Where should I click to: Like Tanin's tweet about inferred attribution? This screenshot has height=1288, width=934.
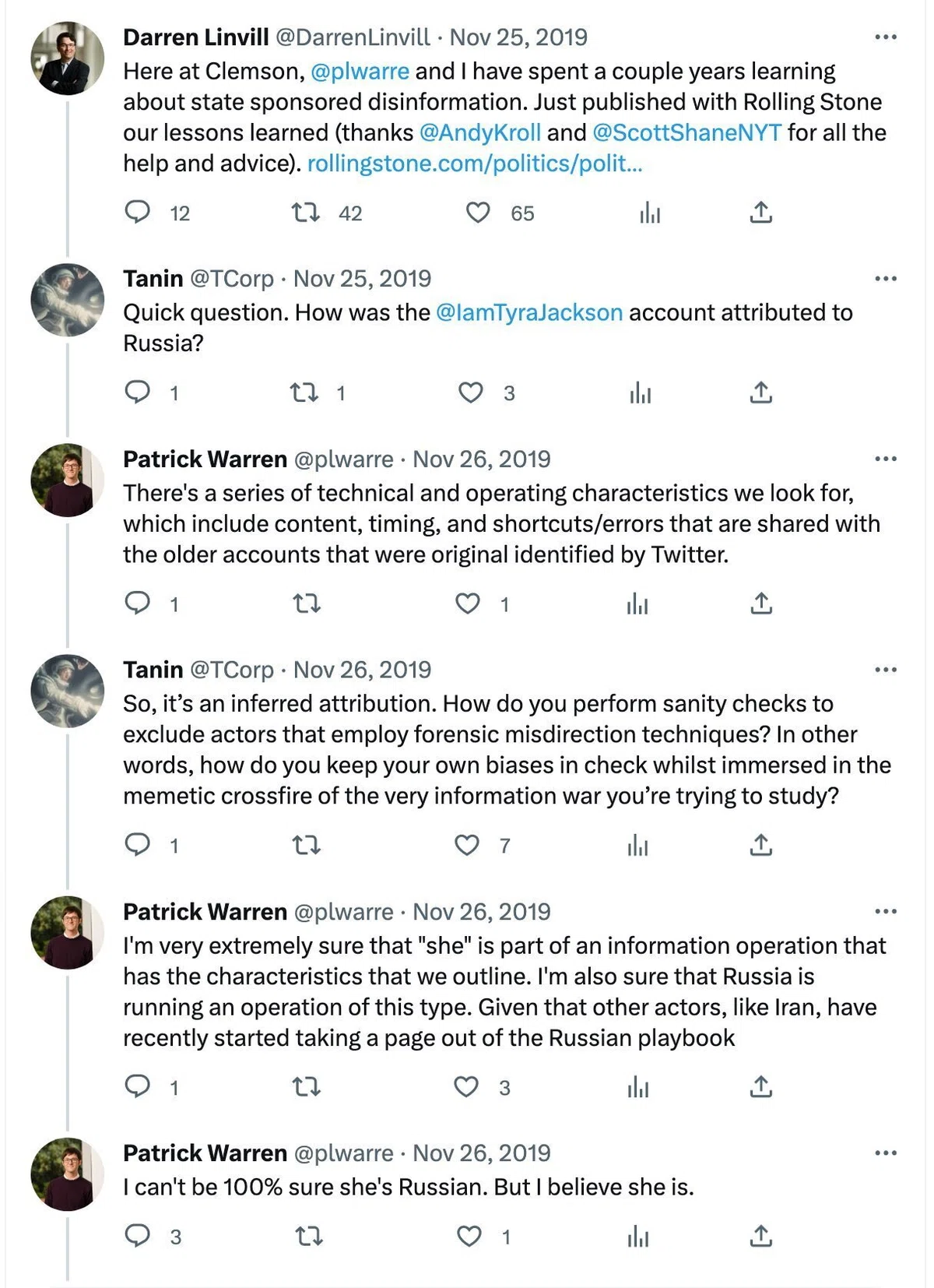pyautogui.click(x=467, y=845)
